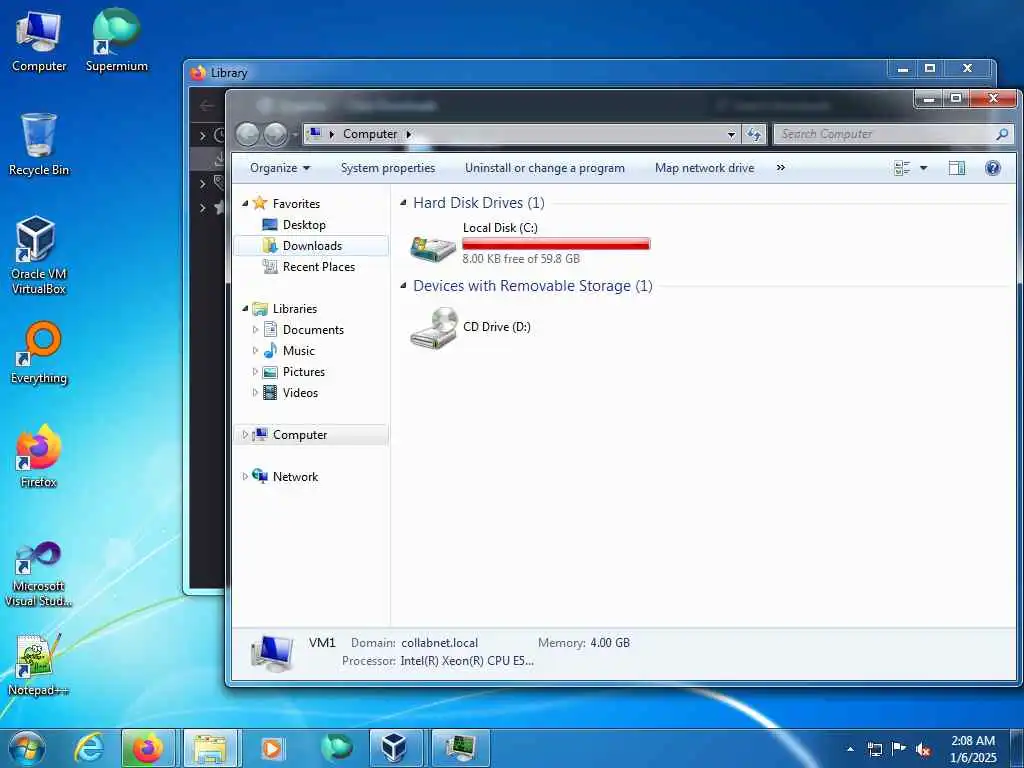
Task: Select the Recycle Bin desktop icon
Action: [x=39, y=144]
